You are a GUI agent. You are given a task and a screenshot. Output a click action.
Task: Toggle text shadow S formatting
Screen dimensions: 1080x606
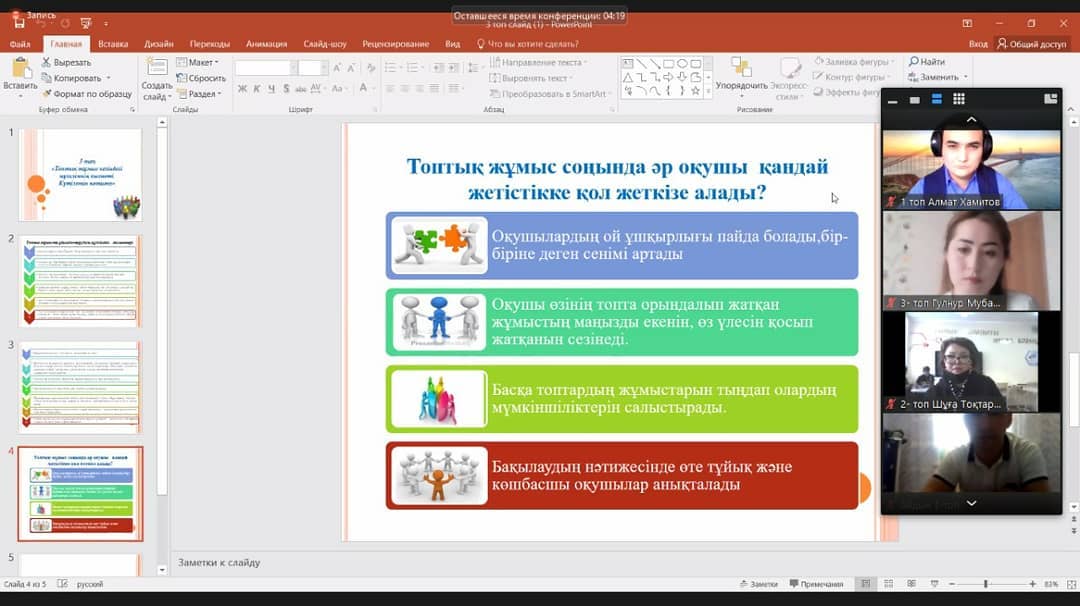coord(286,89)
